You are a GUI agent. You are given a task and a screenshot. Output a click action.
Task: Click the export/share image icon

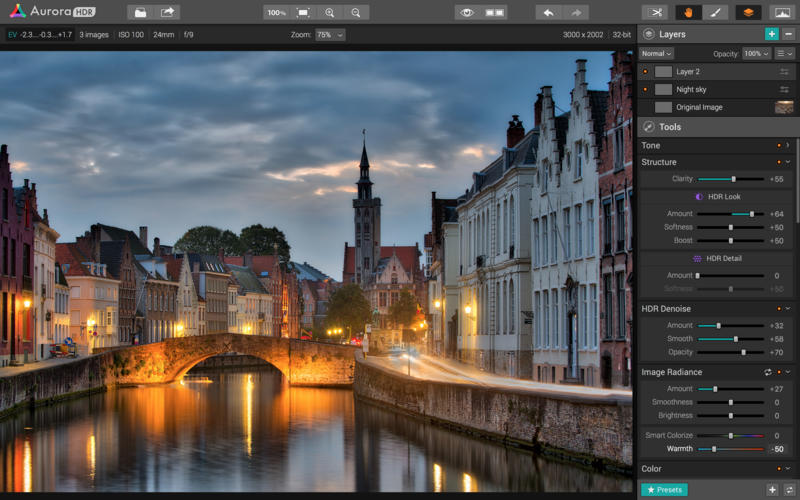[x=167, y=12]
